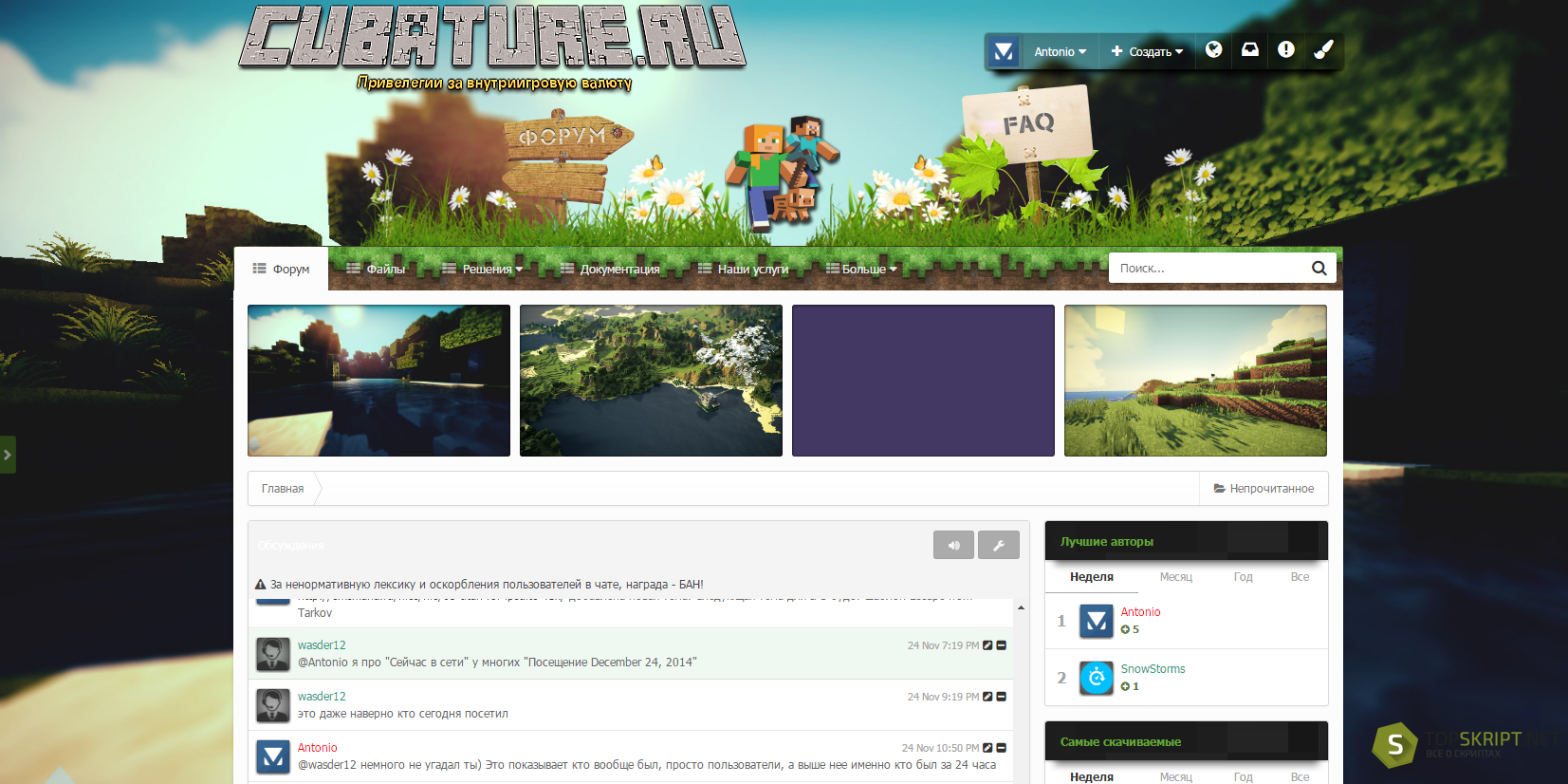Open Antonio profile link in top authors
Screen dimensions: 1568x784
tap(1140, 612)
